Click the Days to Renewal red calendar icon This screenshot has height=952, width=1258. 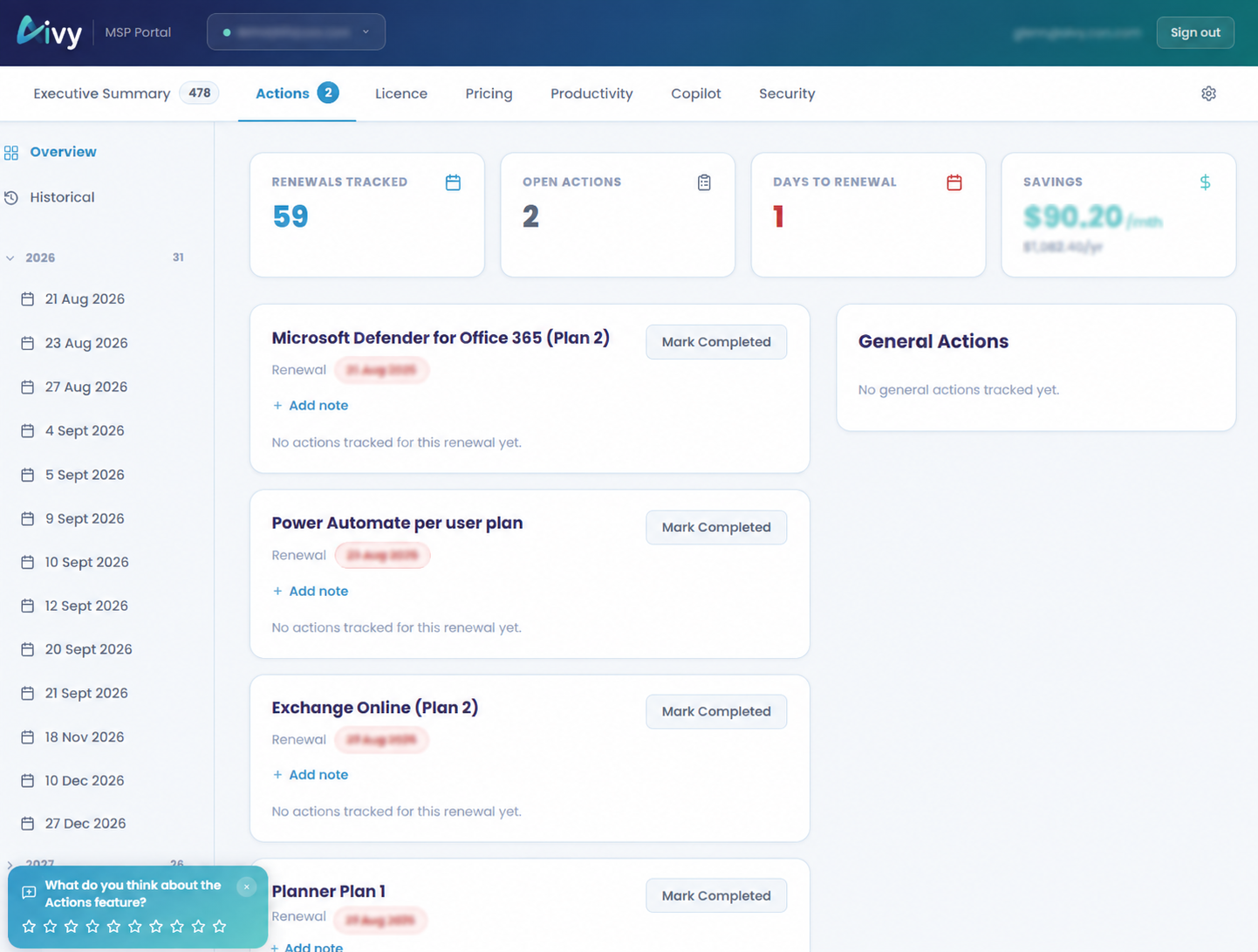[954, 182]
